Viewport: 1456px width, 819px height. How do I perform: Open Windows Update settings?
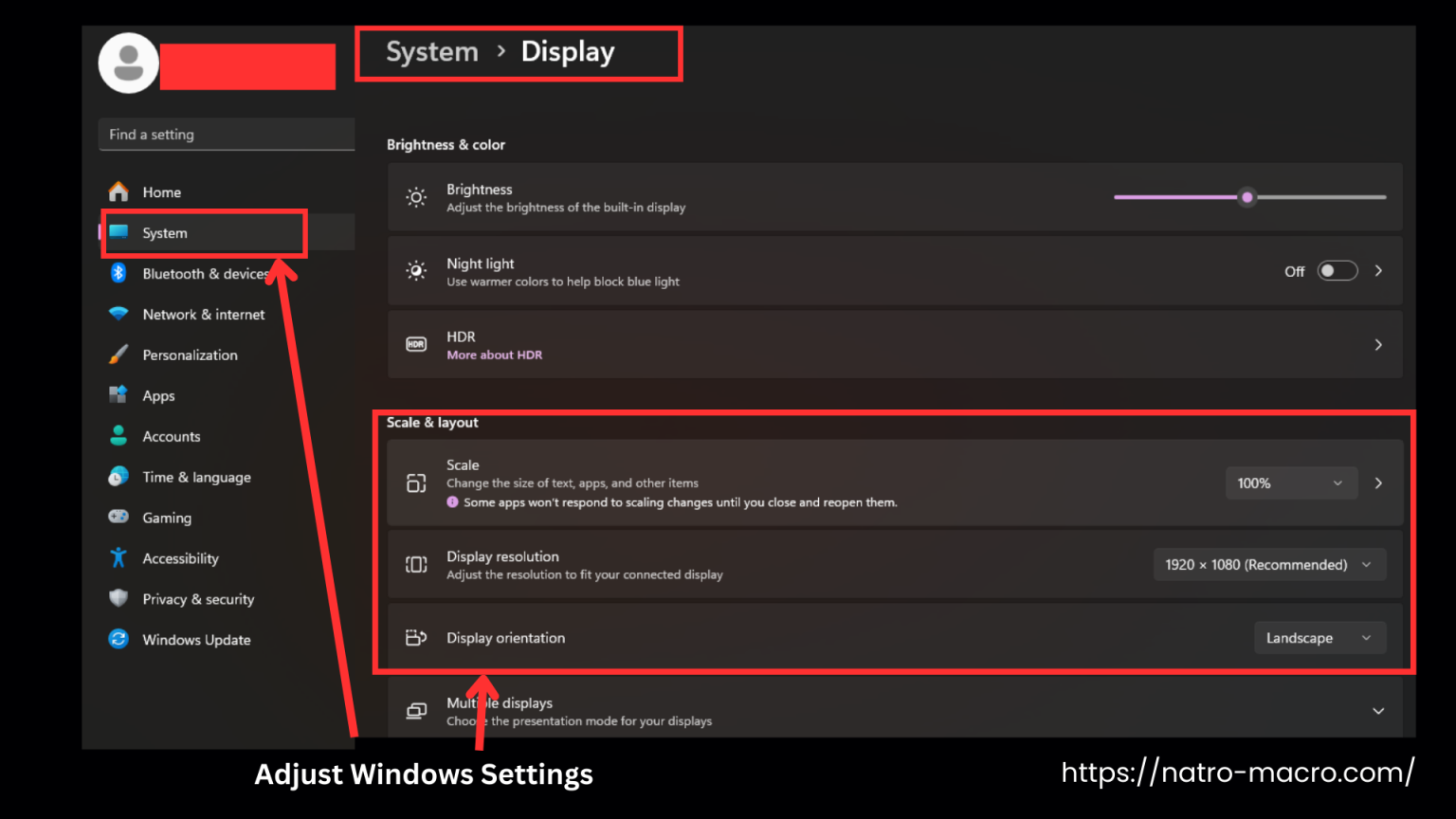[x=118, y=640]
